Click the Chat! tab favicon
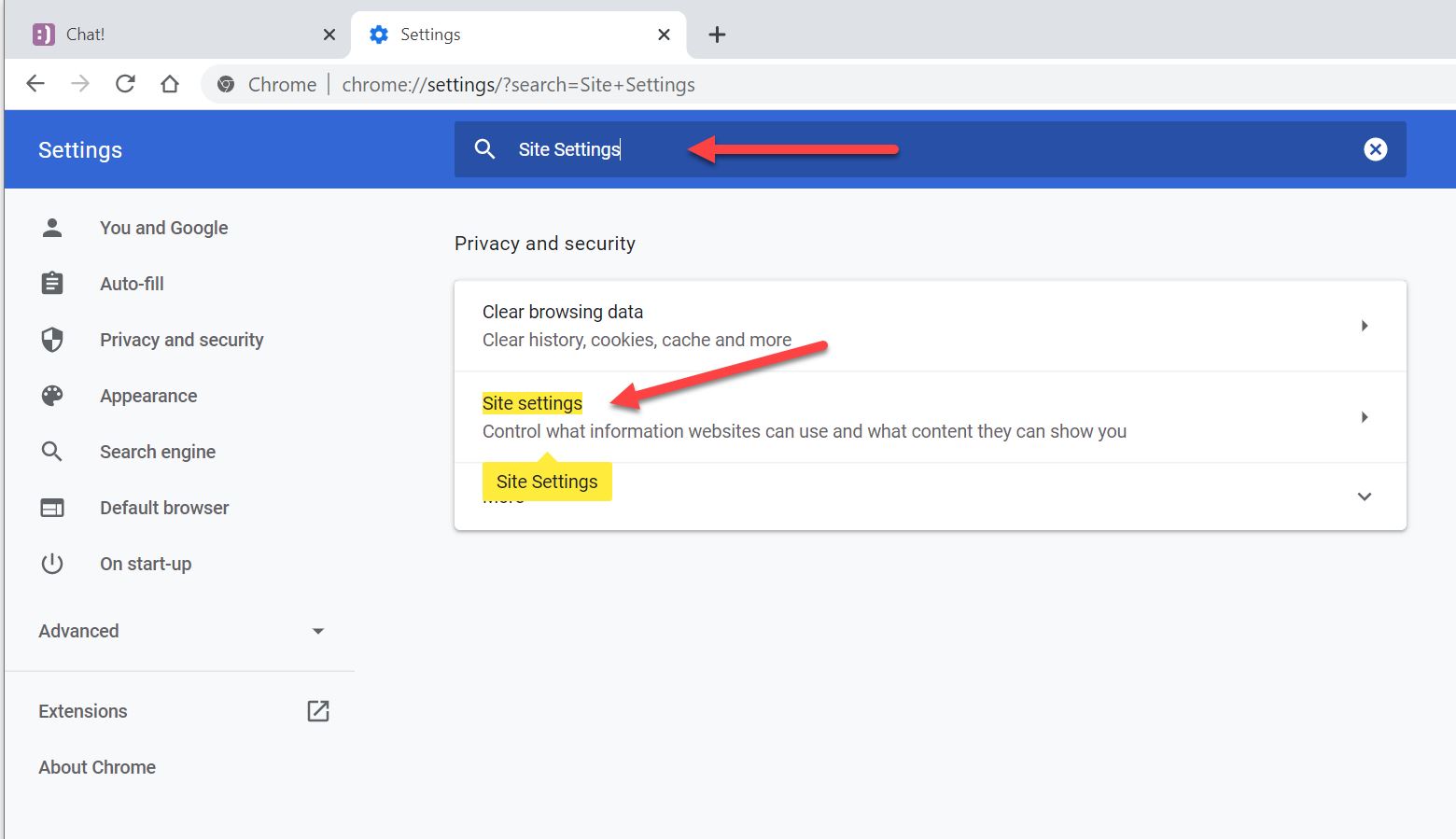1456x839 pixels. pos(44,35)
